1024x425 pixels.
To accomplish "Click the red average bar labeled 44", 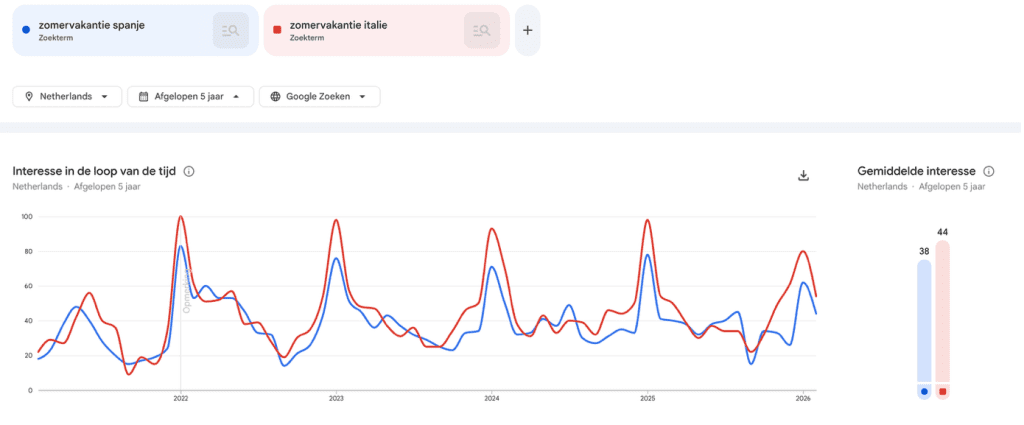I will [x=942, y=311].
